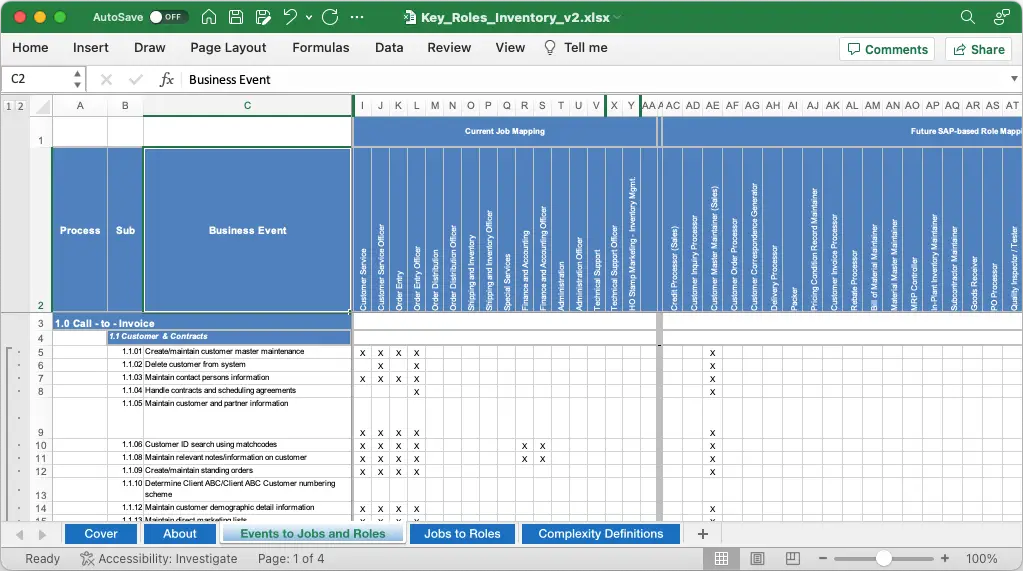This screenshot has width=1023, height=571.
Task: Collapse outline to level 1
Action: [x=8, y=106]
